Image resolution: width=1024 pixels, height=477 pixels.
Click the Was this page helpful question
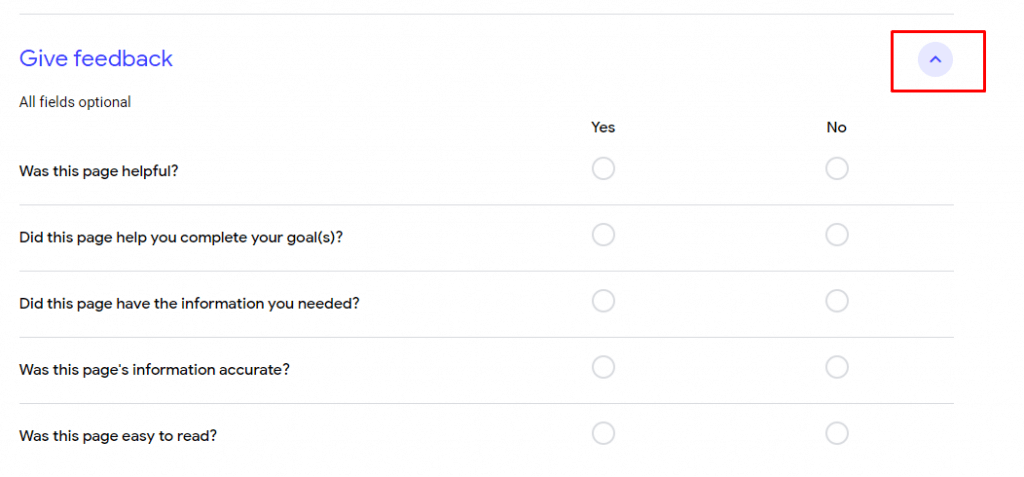(99, 171)
